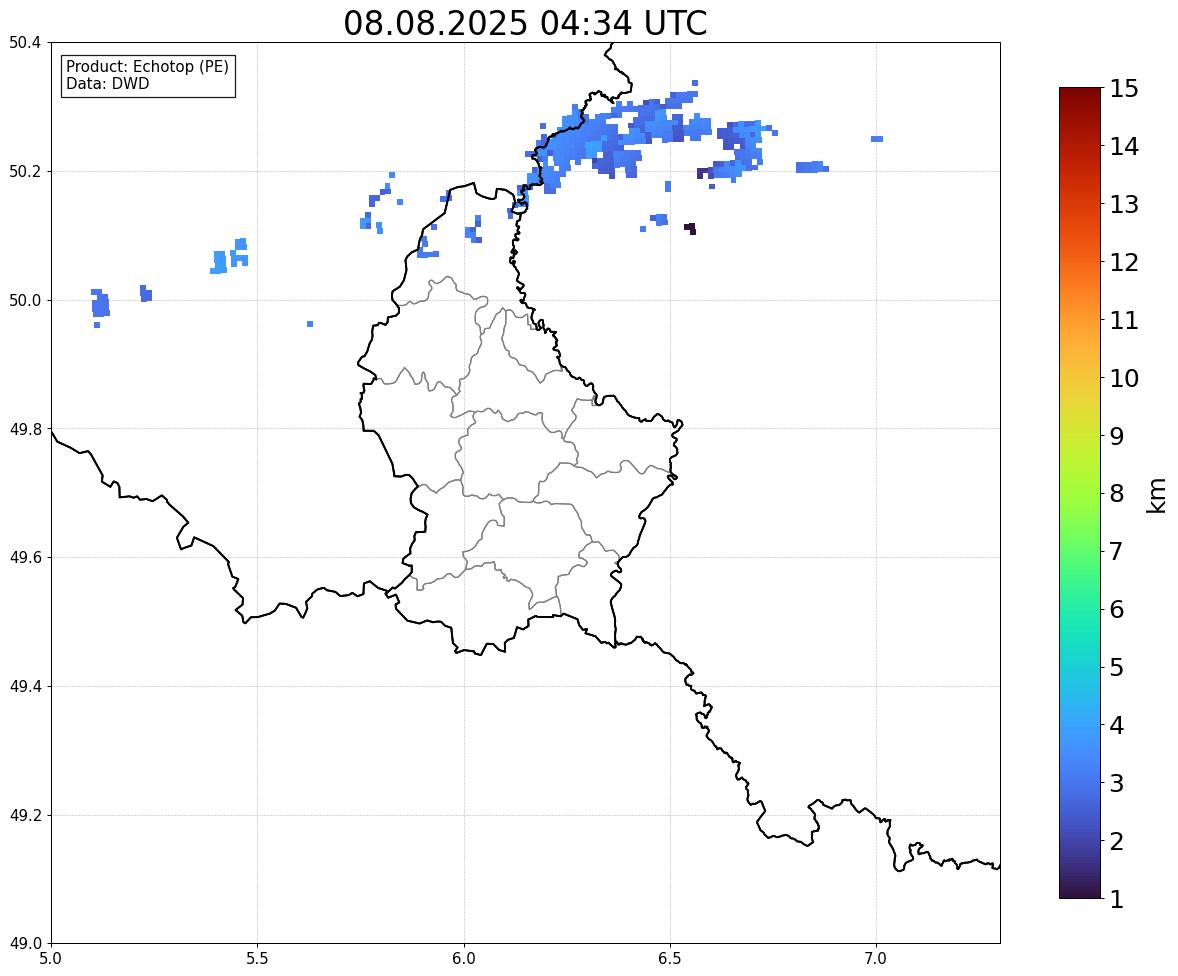The width and height of the screenshot is (1178, 976).
Task: Click the colorbar tick label 6
Action: click(x=1117, y=609)
